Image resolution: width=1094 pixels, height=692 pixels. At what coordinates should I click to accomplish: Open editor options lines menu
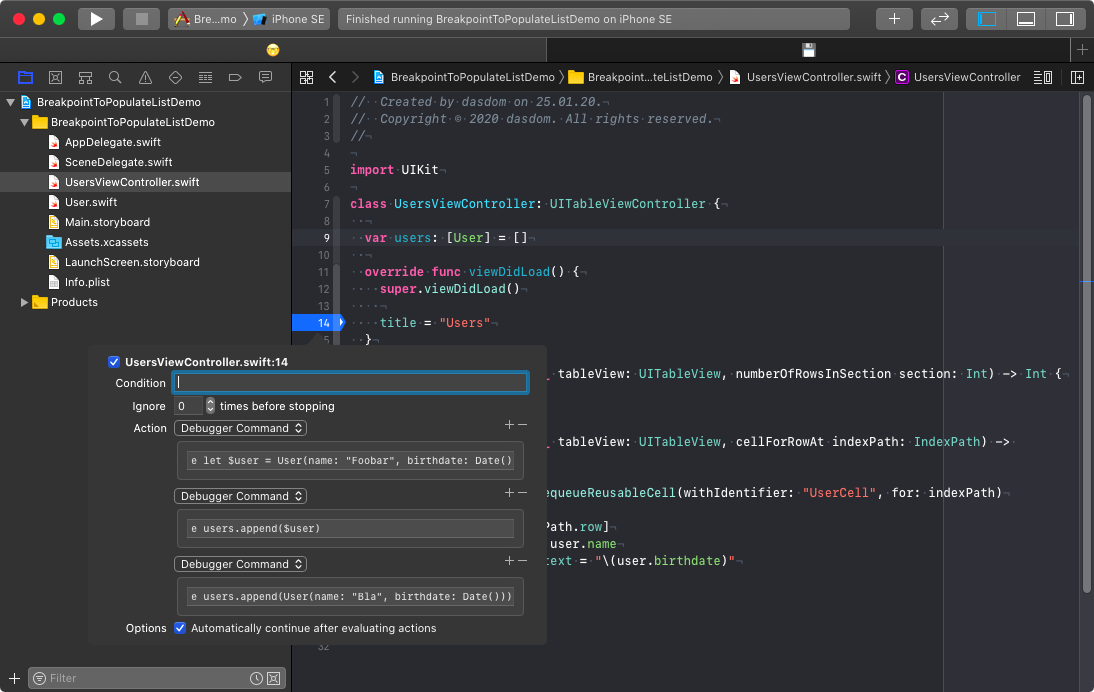tap(1042, 77)
